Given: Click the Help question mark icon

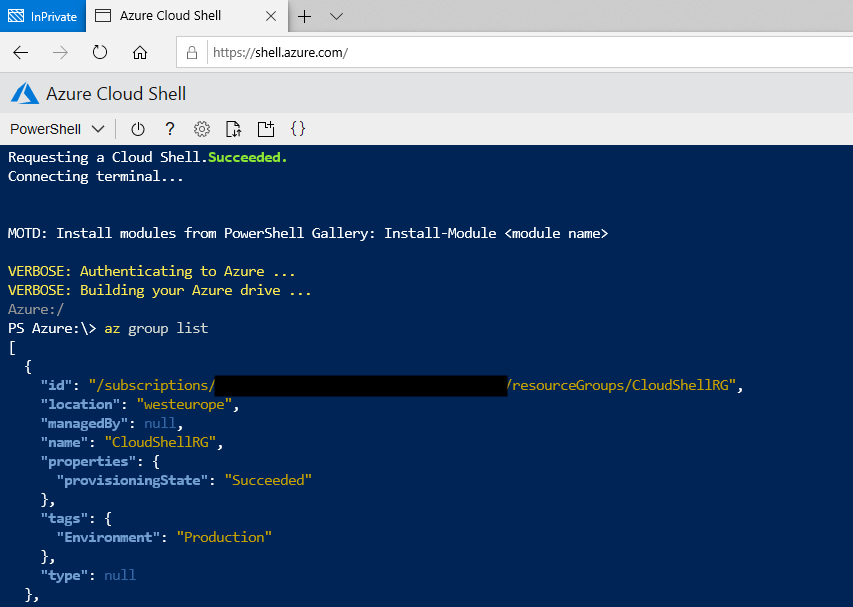Looking at the screenshot, I should (169, 129).
